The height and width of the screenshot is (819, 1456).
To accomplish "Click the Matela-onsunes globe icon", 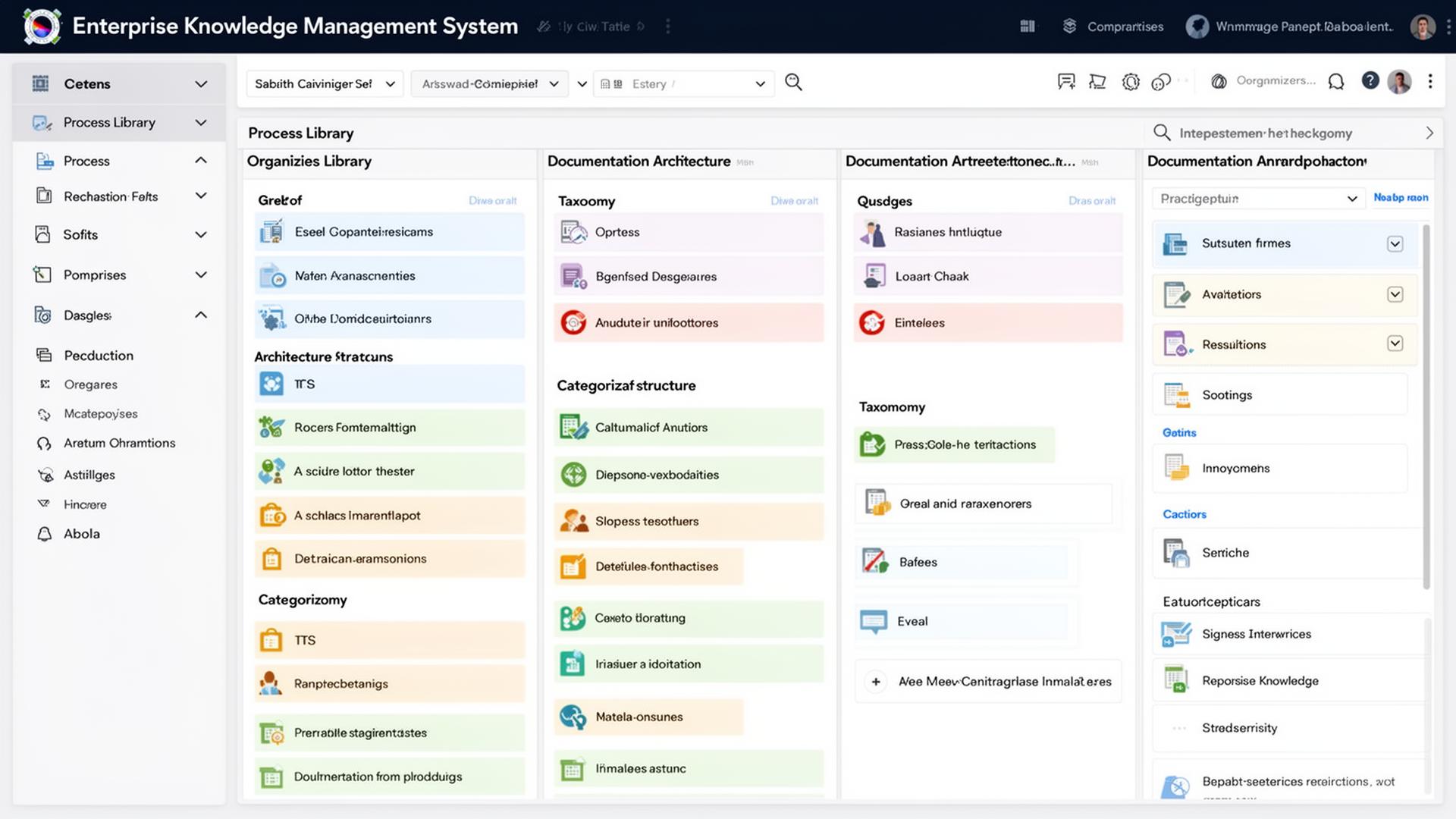I will coord(573,717).
